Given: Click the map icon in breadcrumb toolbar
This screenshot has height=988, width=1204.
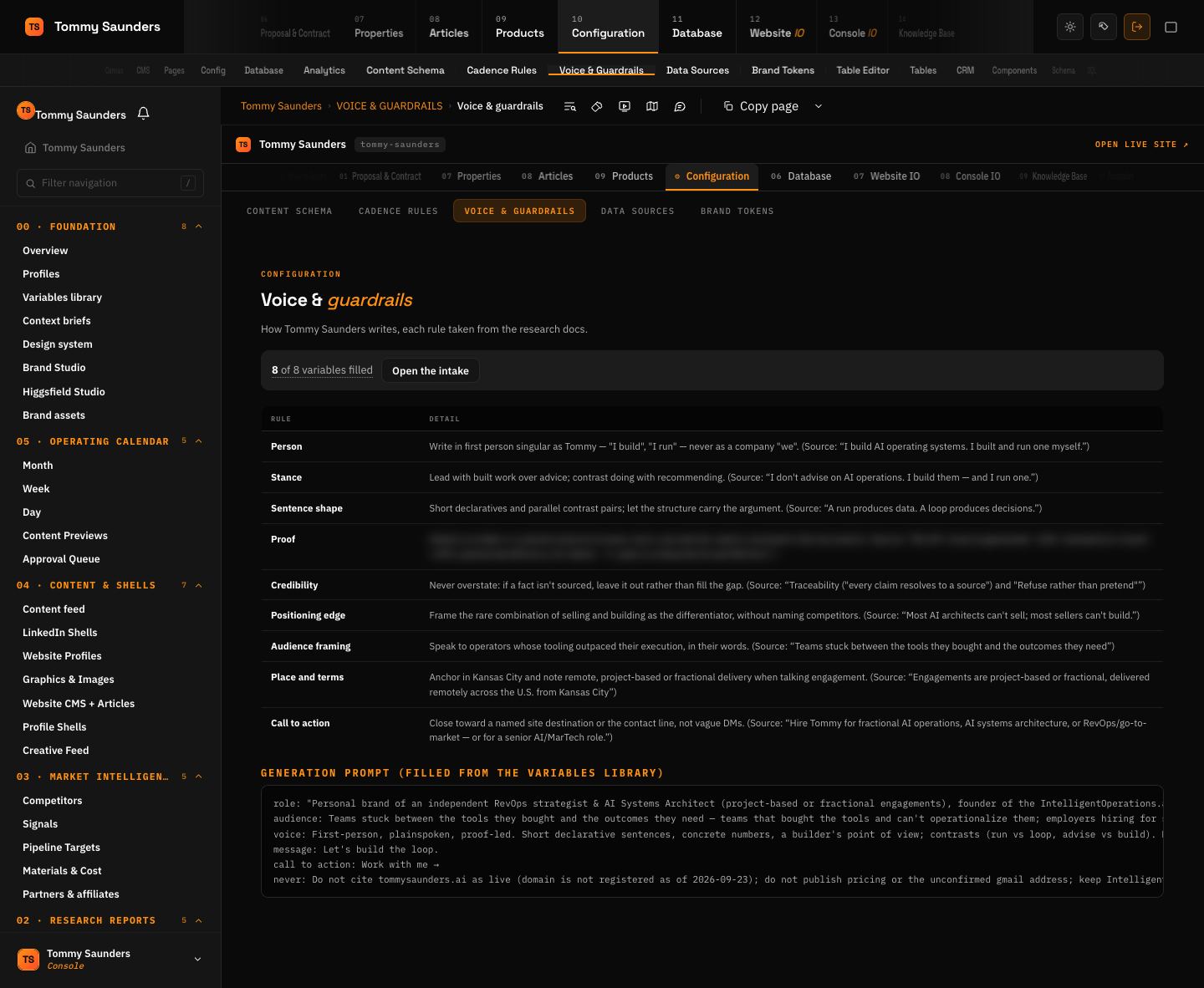Looking at the screenshot, I should coord(652,106).
